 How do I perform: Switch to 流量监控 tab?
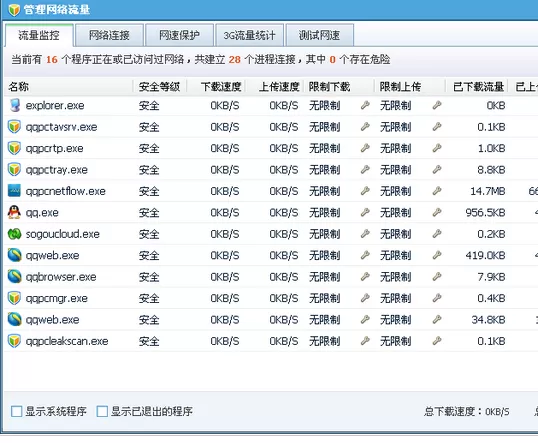tap(39, 35)
